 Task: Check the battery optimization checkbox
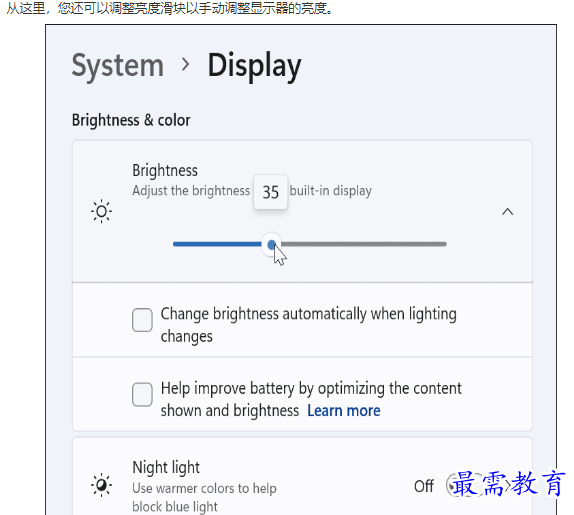coord(142,395)
